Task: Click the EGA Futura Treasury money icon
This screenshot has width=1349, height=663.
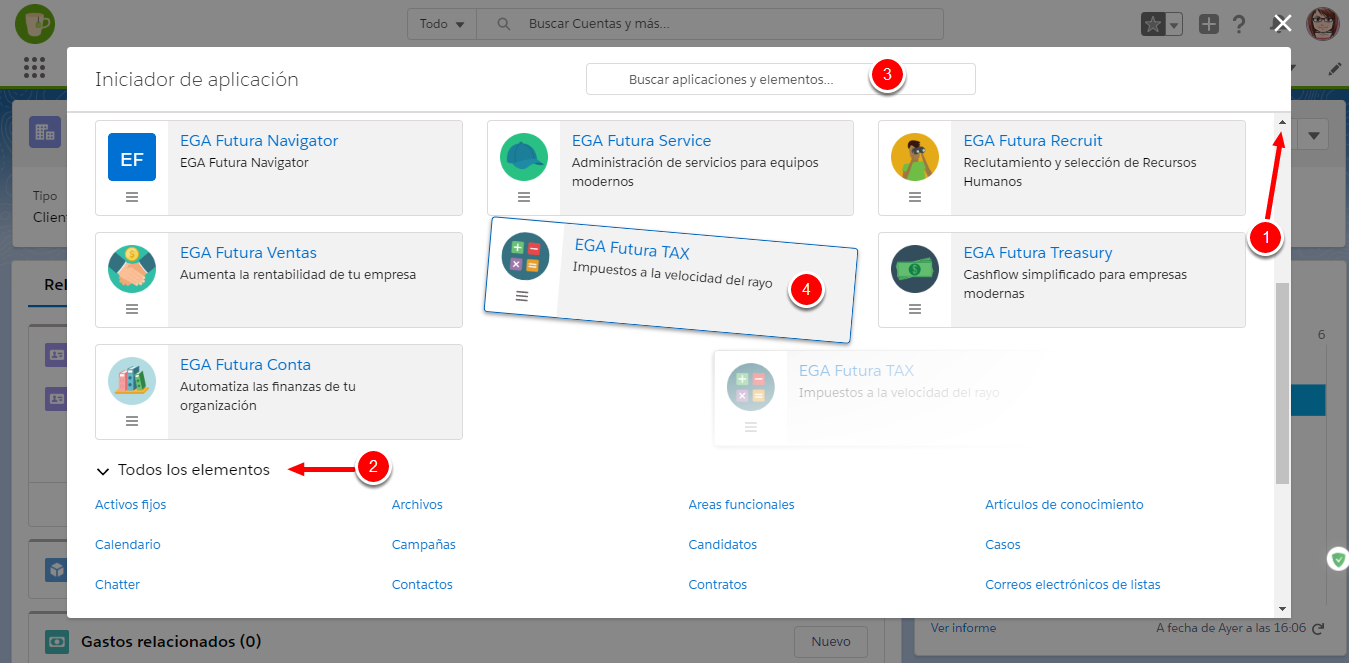Action: coord(915,269)
